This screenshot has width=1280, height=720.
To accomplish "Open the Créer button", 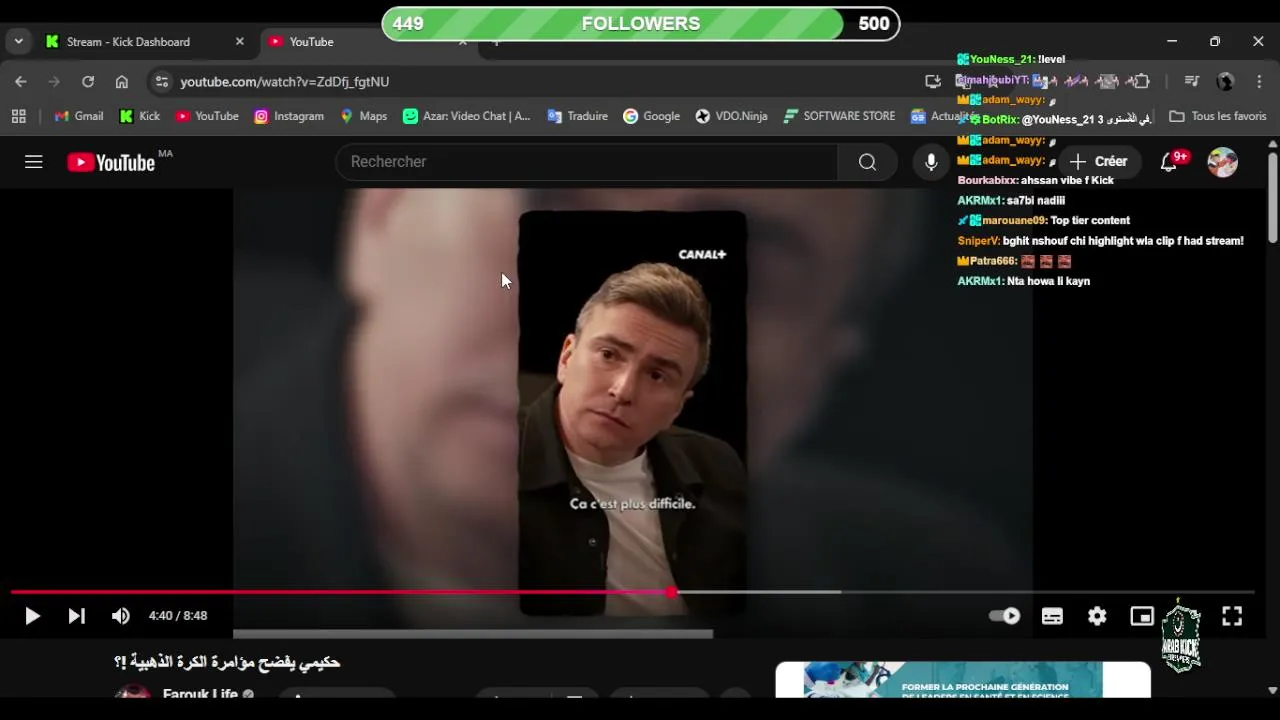I will [x=1098, y=161].
